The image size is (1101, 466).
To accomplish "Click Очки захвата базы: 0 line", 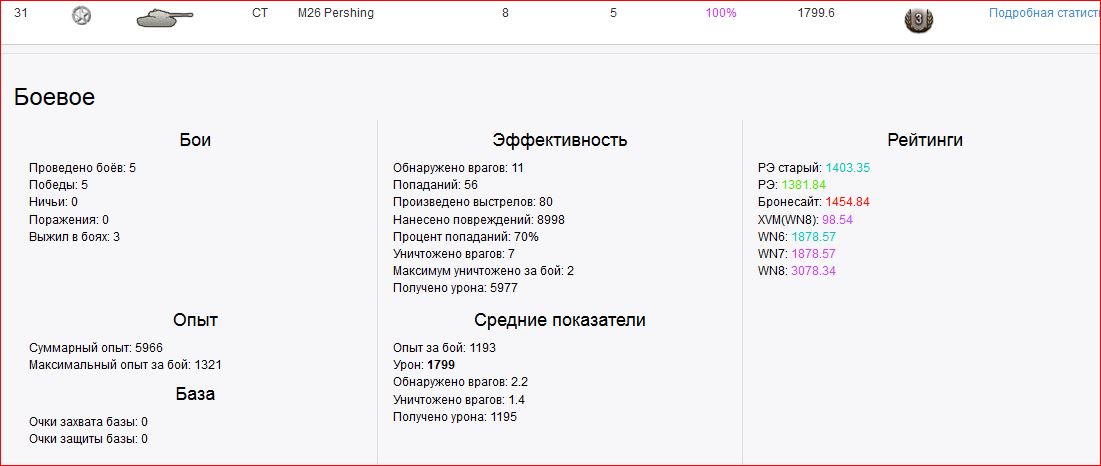I will [88, 422].
